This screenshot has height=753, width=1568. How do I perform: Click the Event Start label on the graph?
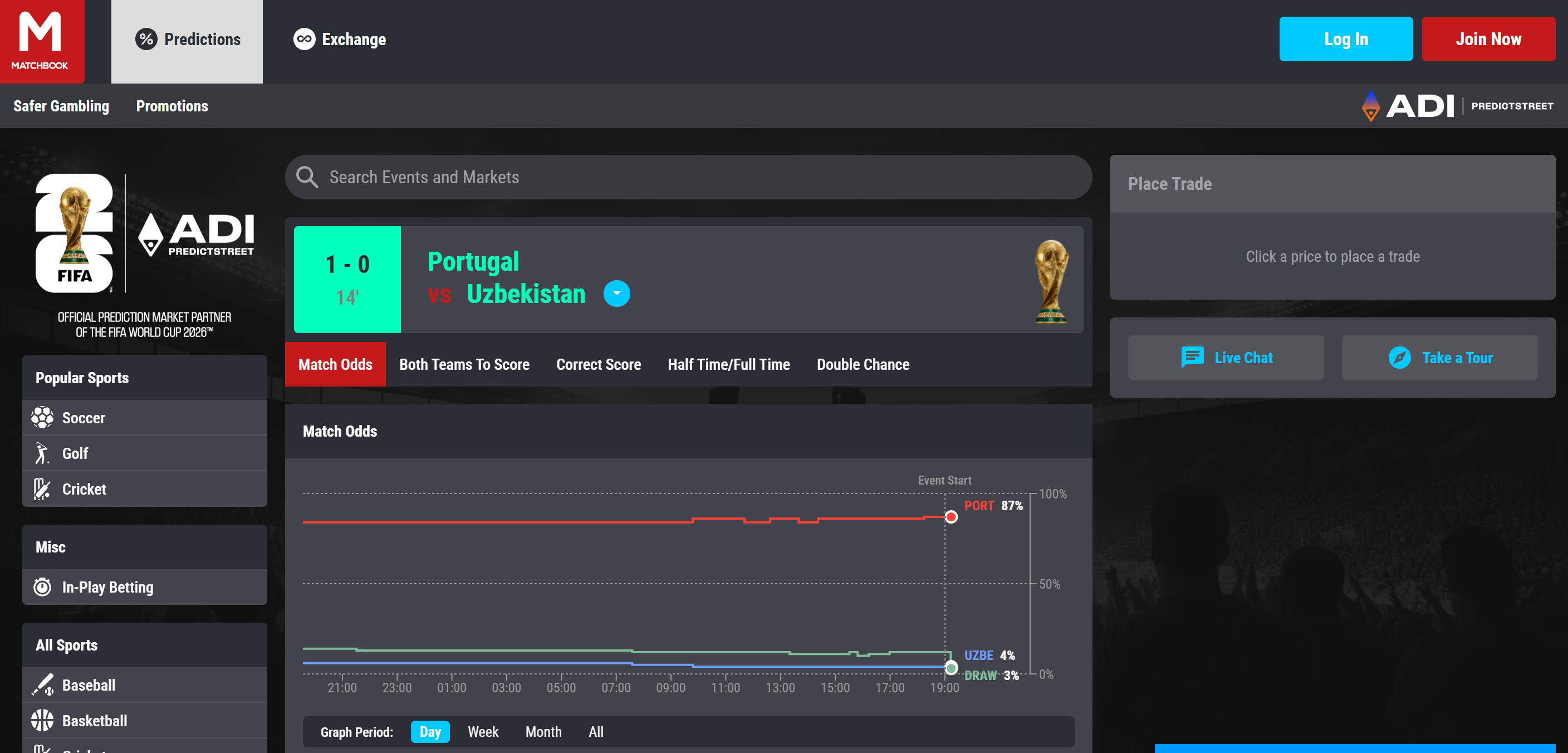coord(944,480)
